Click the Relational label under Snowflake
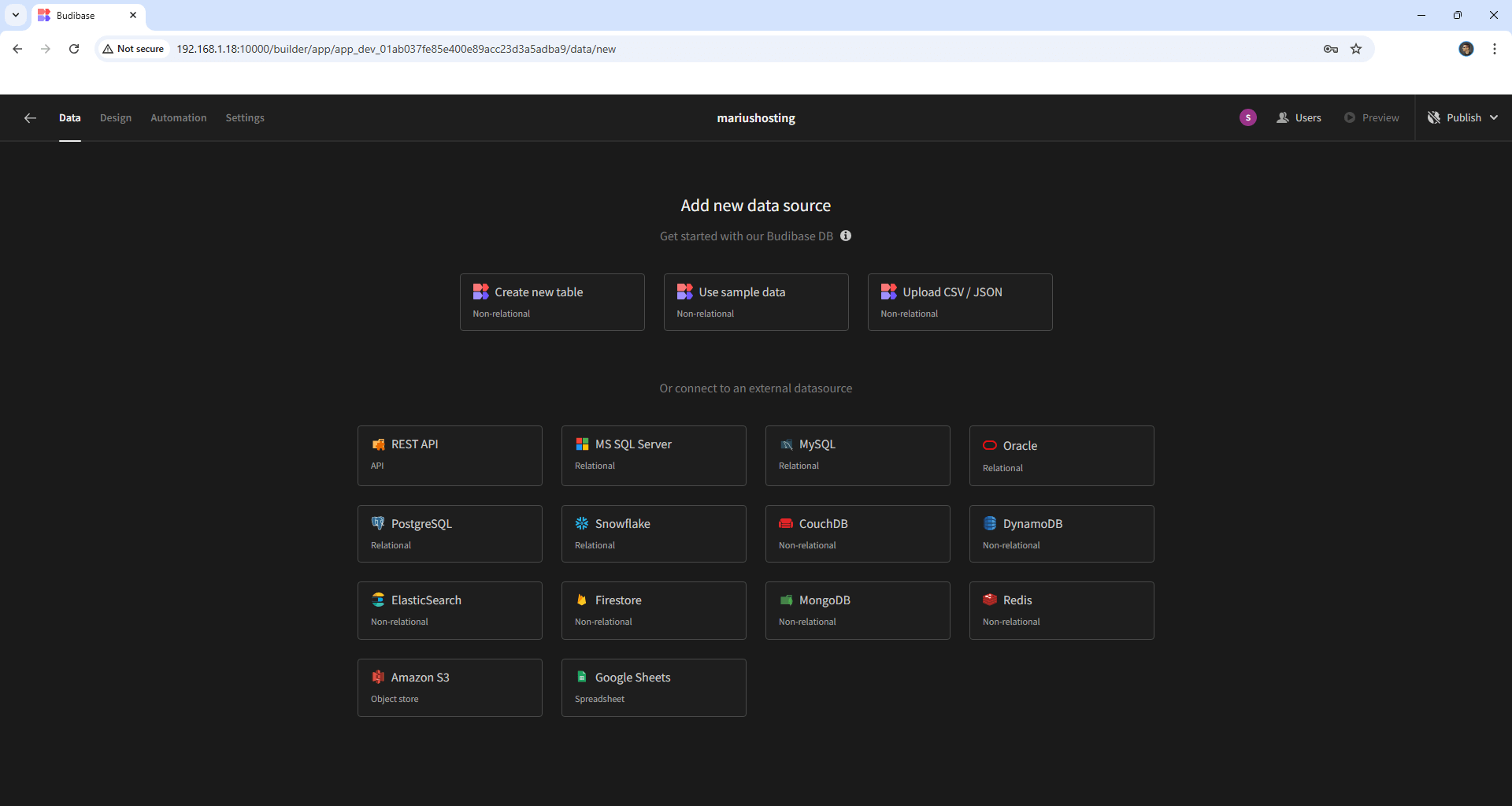Image resolution: width=1512 pixels, height=806 pixels. coord(595,545)
